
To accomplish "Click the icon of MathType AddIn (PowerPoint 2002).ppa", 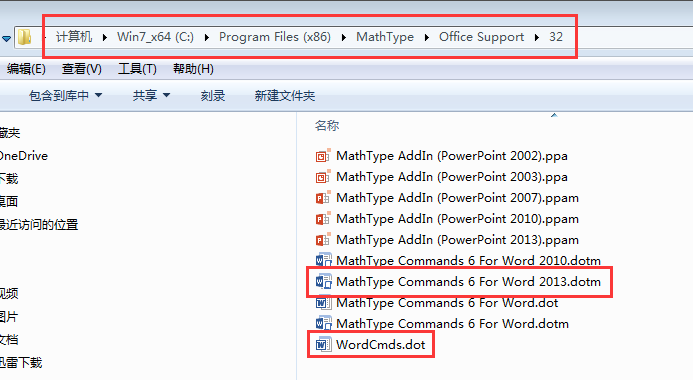I will (x=323, y=156).
